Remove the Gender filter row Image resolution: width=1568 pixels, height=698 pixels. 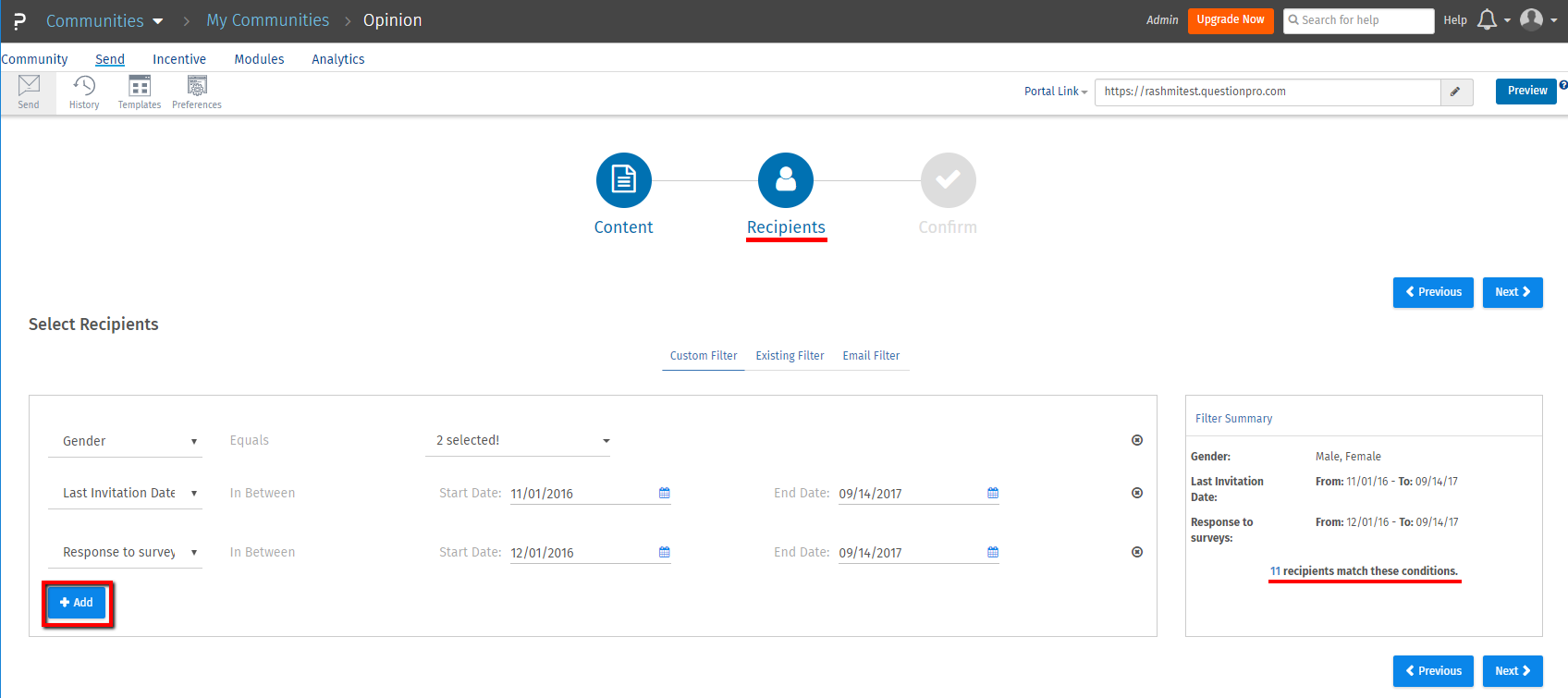[x=1137, y=440]
